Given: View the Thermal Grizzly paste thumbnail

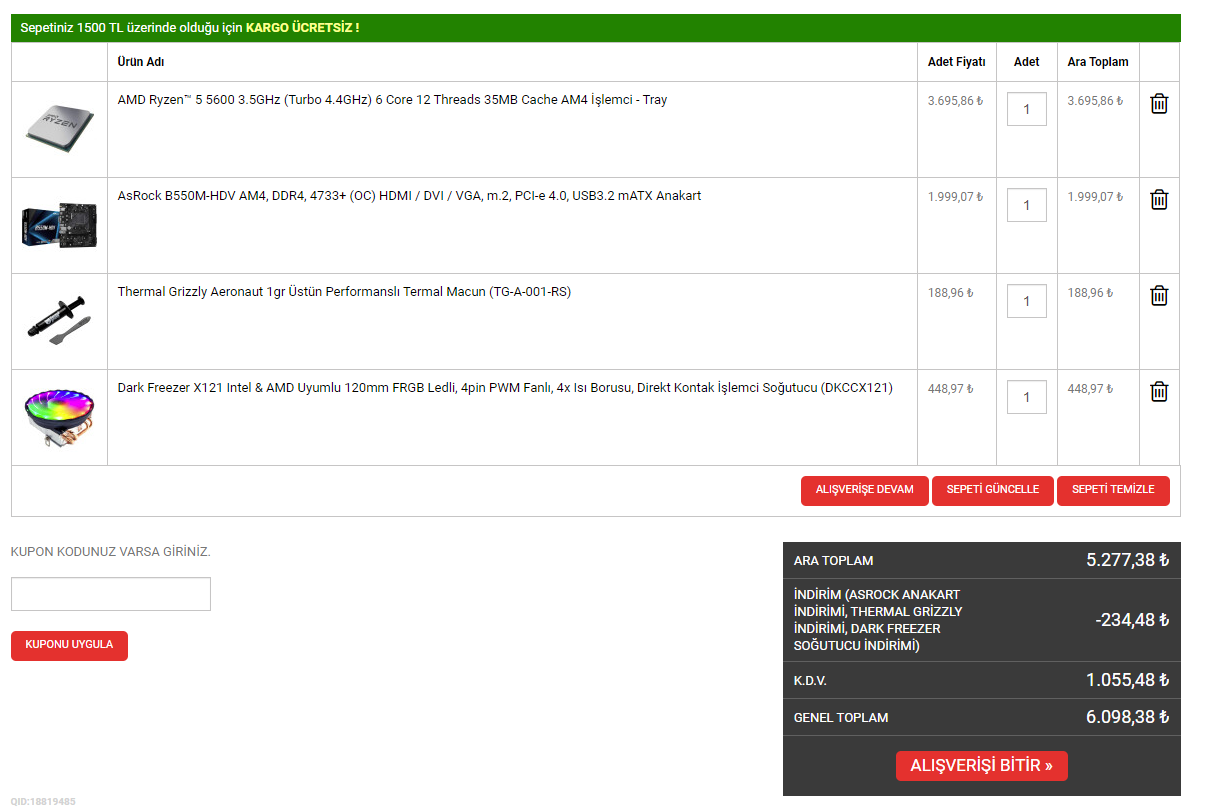Looking at the screenshot, I should [x=59, y=320].
